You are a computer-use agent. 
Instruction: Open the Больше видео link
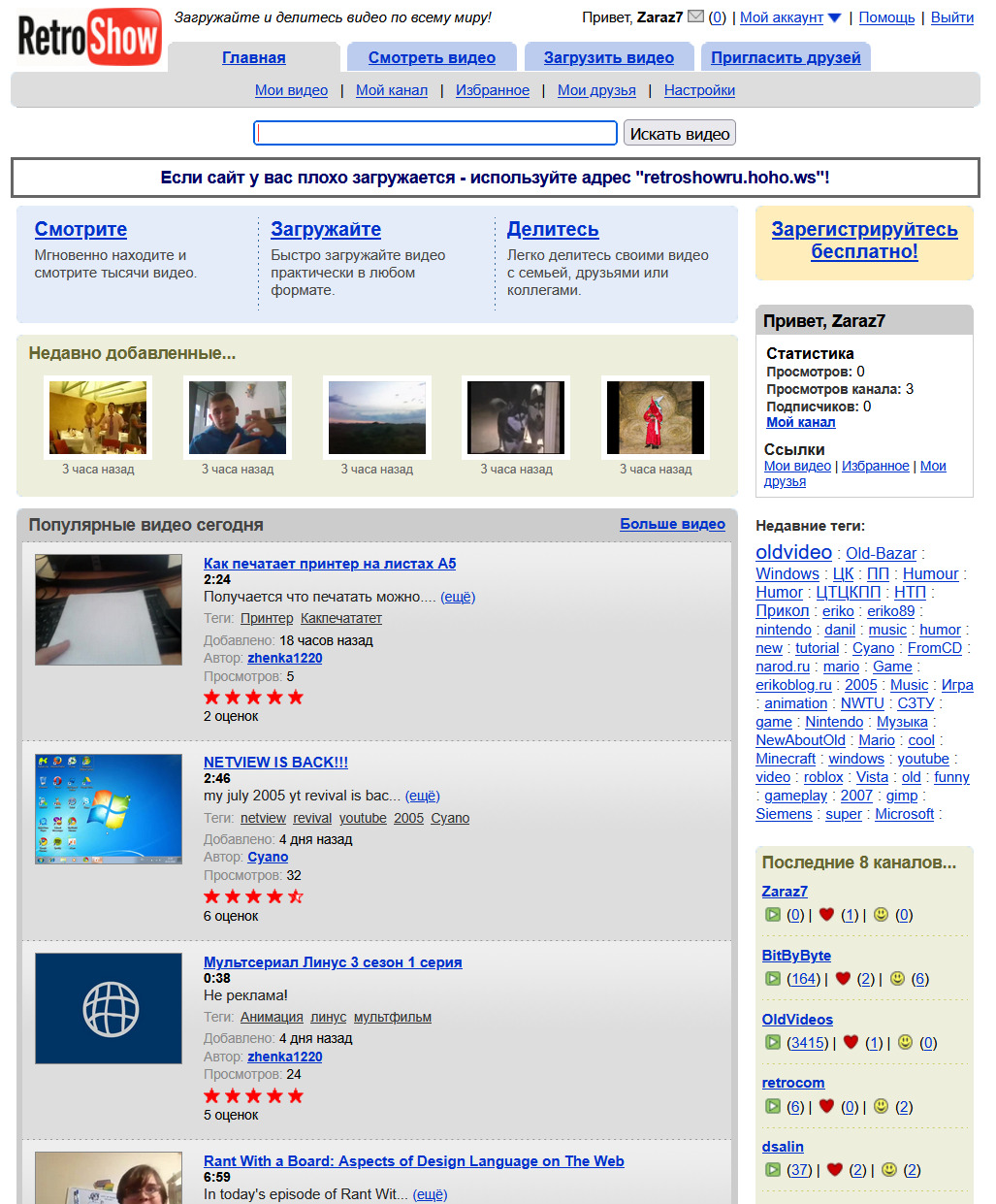(x=672, y=524)
